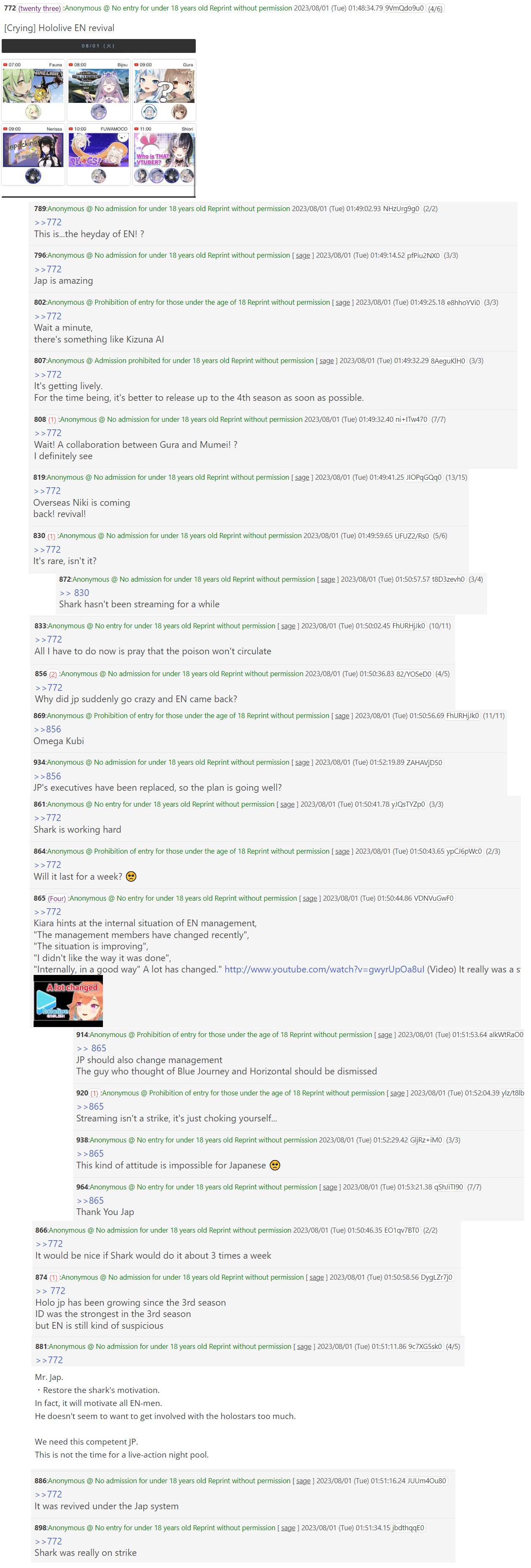Click the (Four) reply count on post 865

click(x=57, y=899)
